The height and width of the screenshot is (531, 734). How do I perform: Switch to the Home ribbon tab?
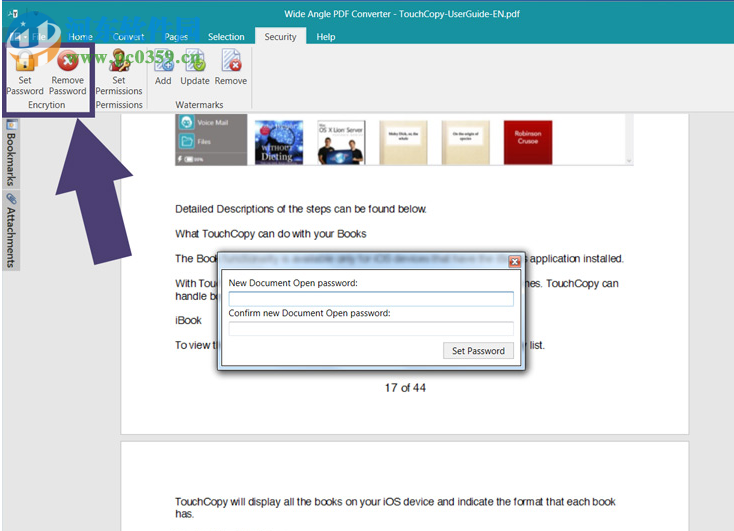click(x=81, y=37)
